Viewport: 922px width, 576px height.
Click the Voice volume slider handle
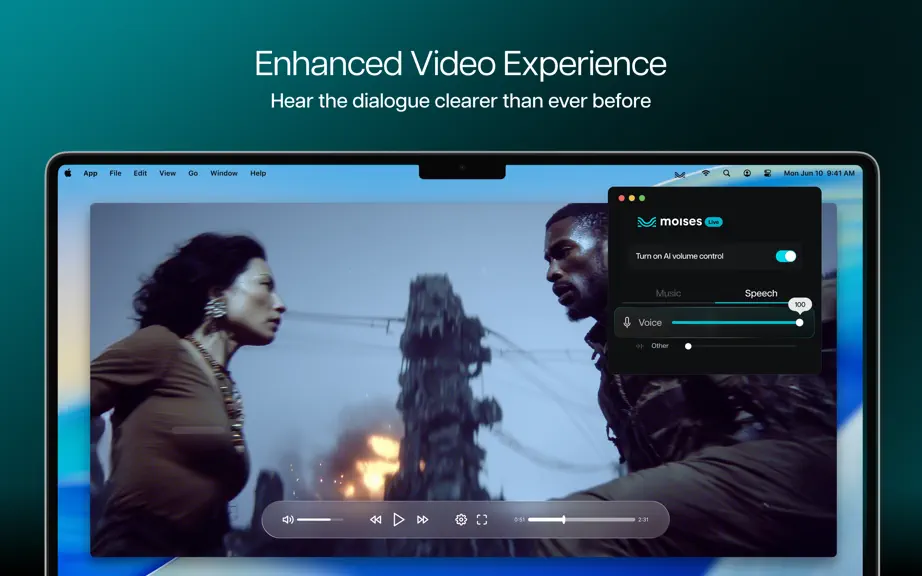(x=799, y=323)
